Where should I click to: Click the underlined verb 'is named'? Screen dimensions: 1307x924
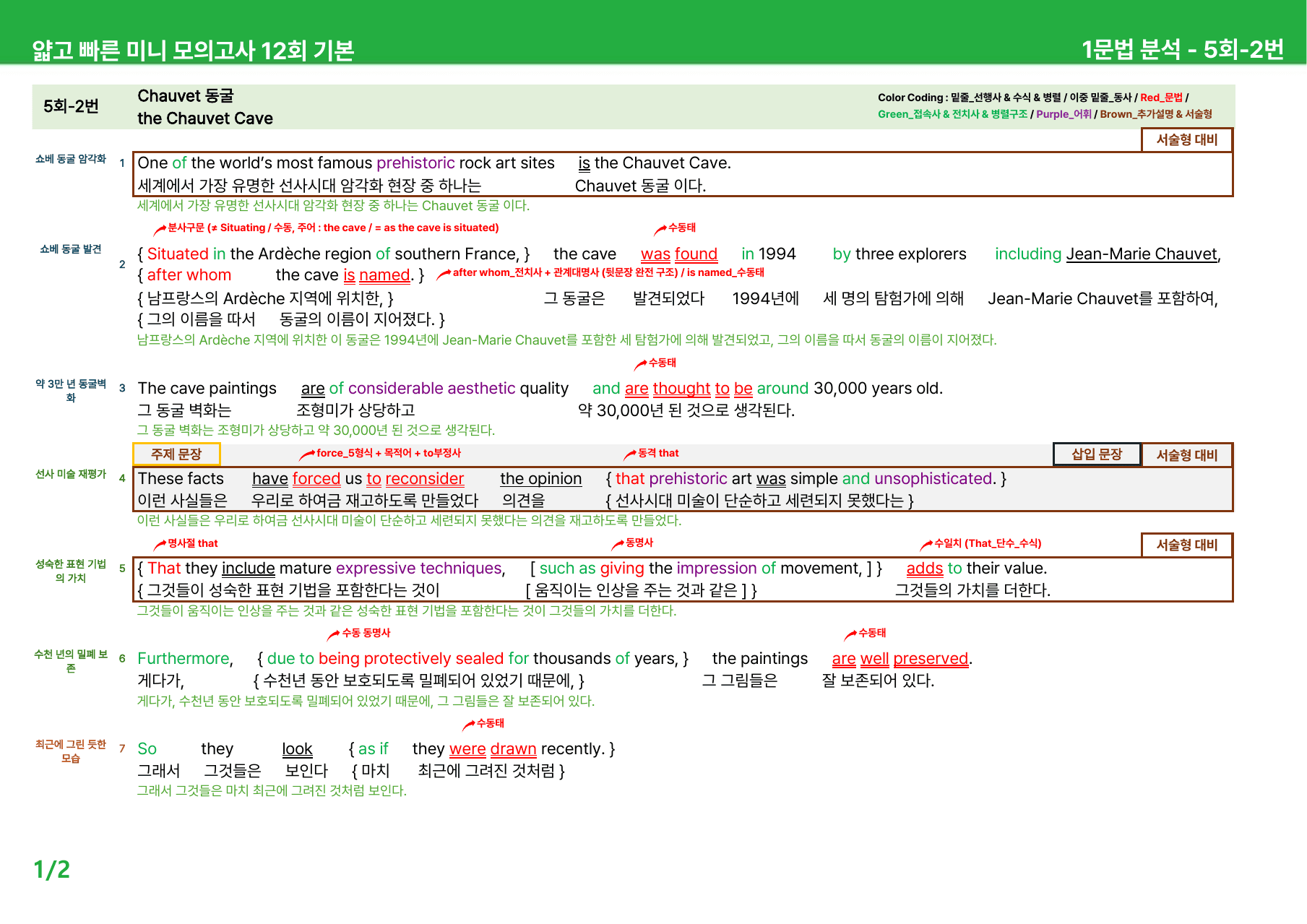[376, 275]
